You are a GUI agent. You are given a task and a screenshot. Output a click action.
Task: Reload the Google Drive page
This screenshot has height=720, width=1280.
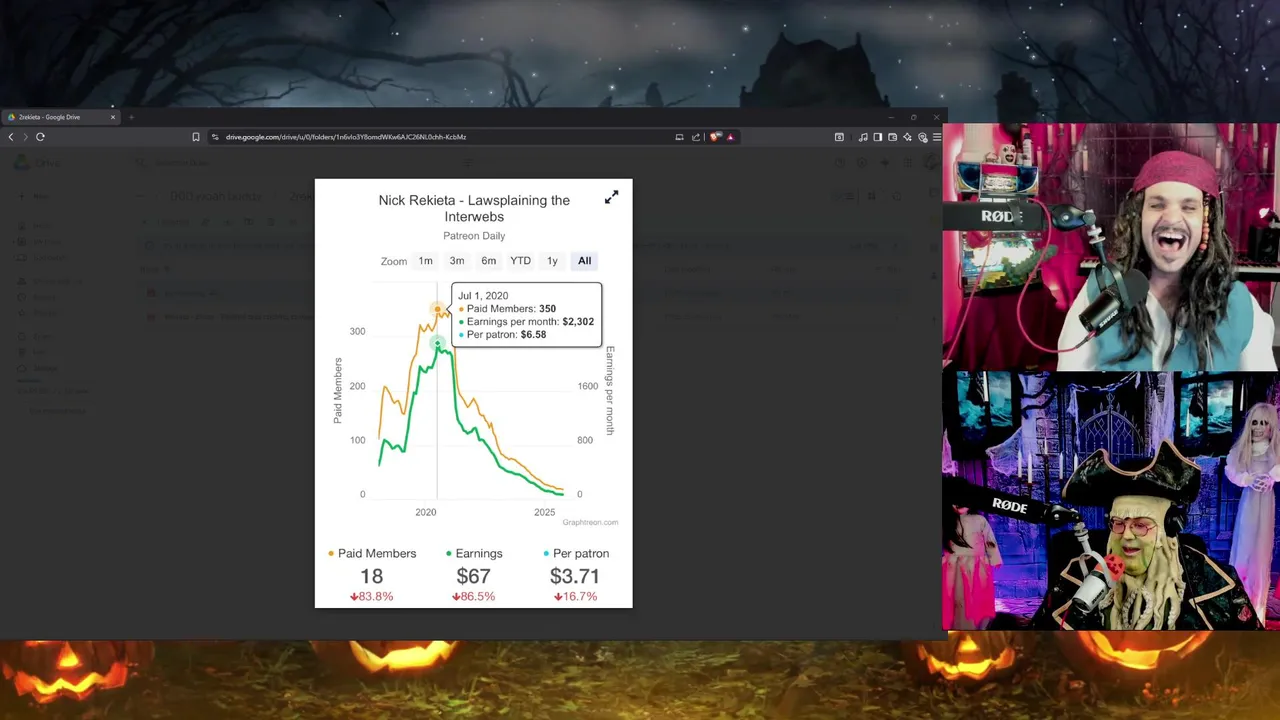tap(40, 137)
